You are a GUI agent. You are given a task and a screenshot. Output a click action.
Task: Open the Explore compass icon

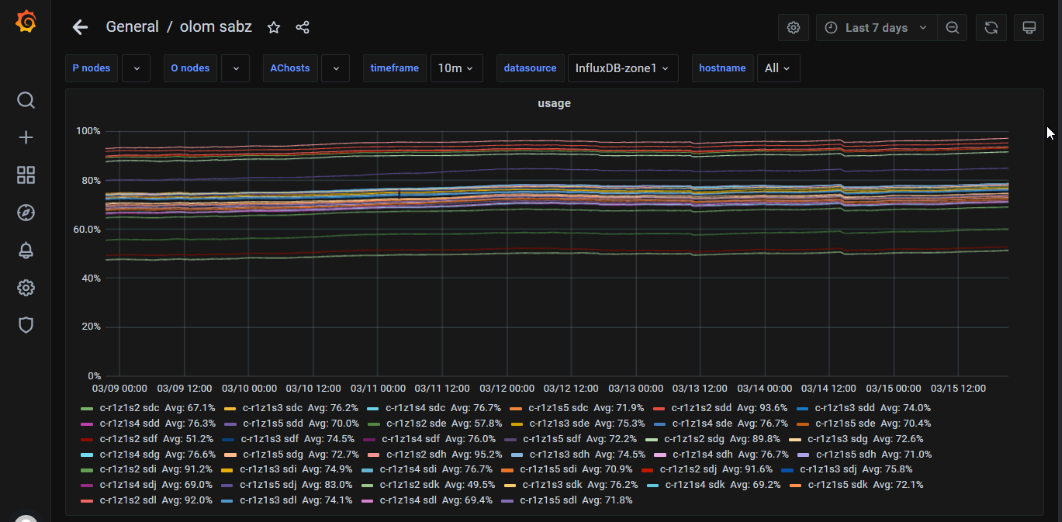coord(26,212)
